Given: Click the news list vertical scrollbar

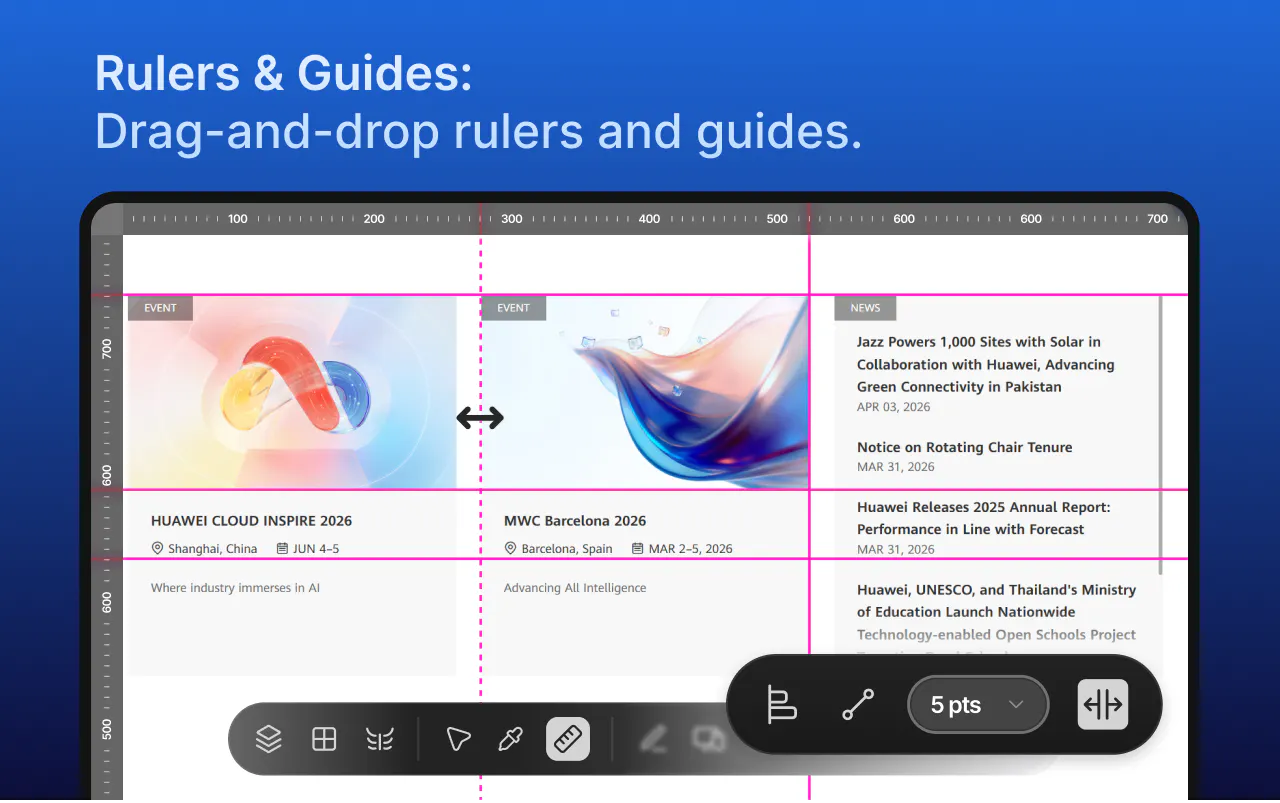Looking at the screenshot, I should pyautogui.click(x=1160, y=435).
